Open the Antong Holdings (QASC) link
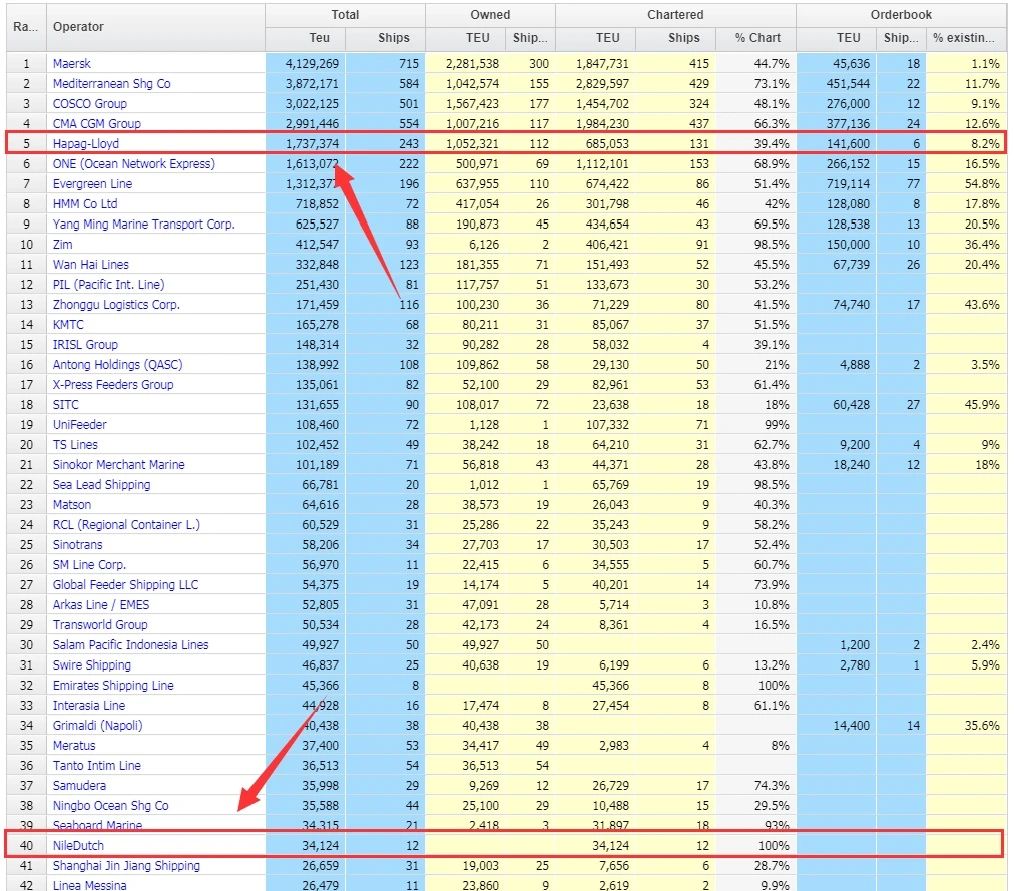 pyautogui.click(x=117, y=365)
